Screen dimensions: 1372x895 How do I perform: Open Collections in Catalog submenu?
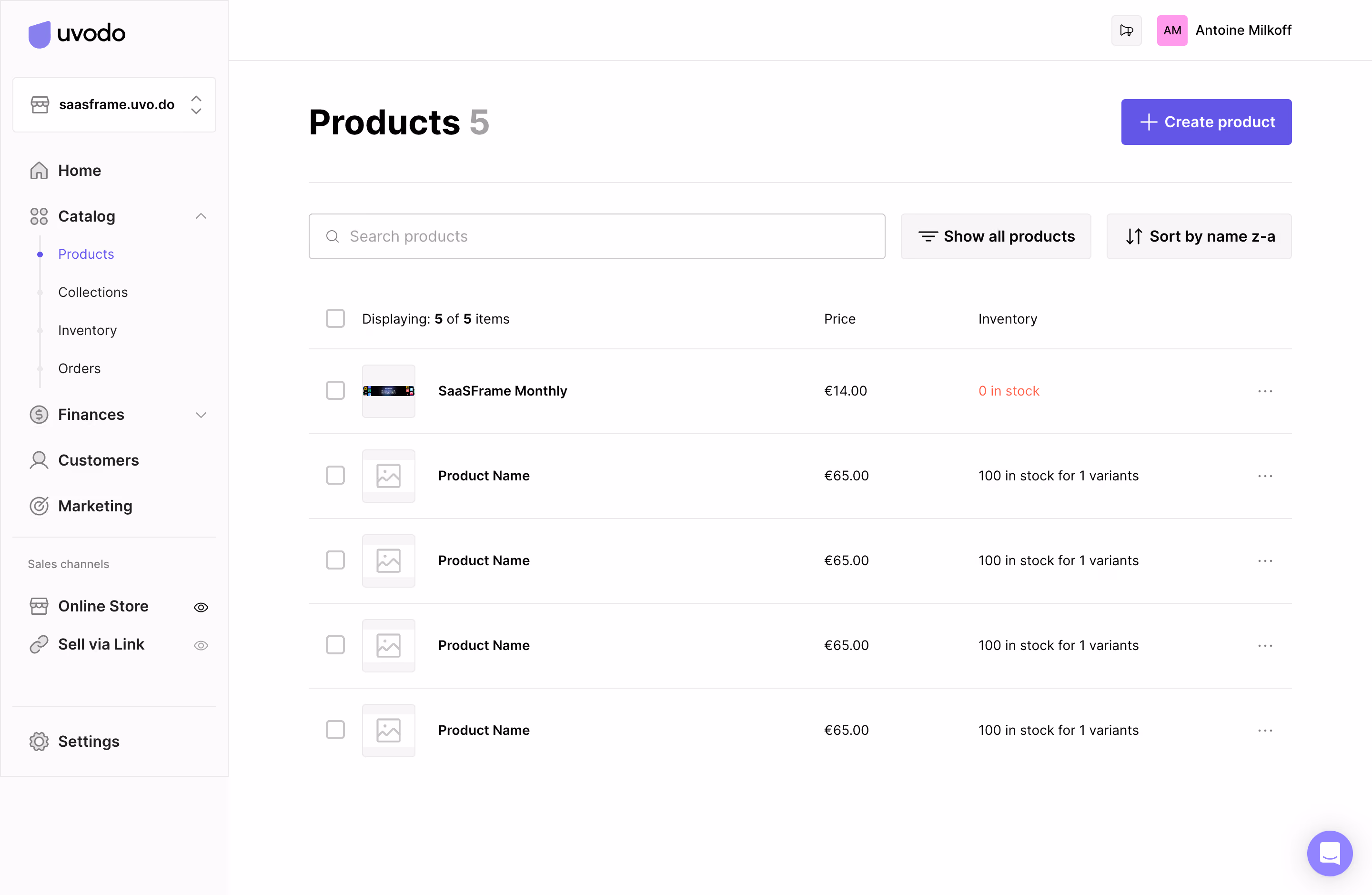[x=93, y=292]
